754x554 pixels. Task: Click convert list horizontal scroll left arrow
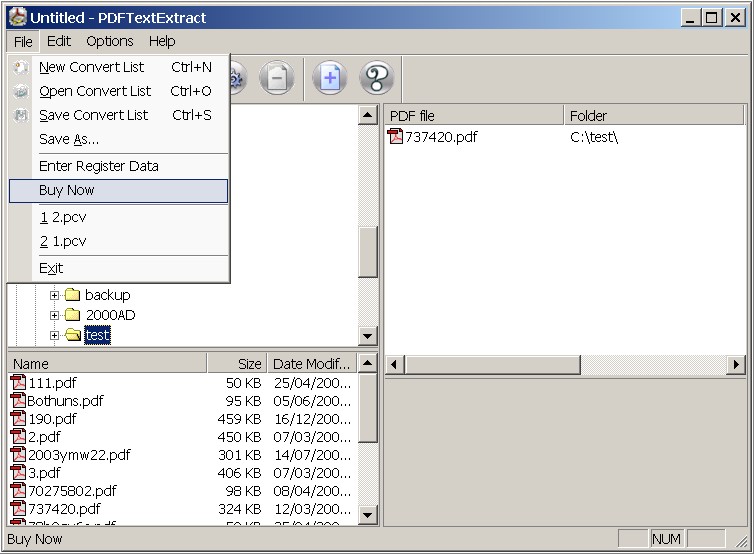(x=395, y=365)
